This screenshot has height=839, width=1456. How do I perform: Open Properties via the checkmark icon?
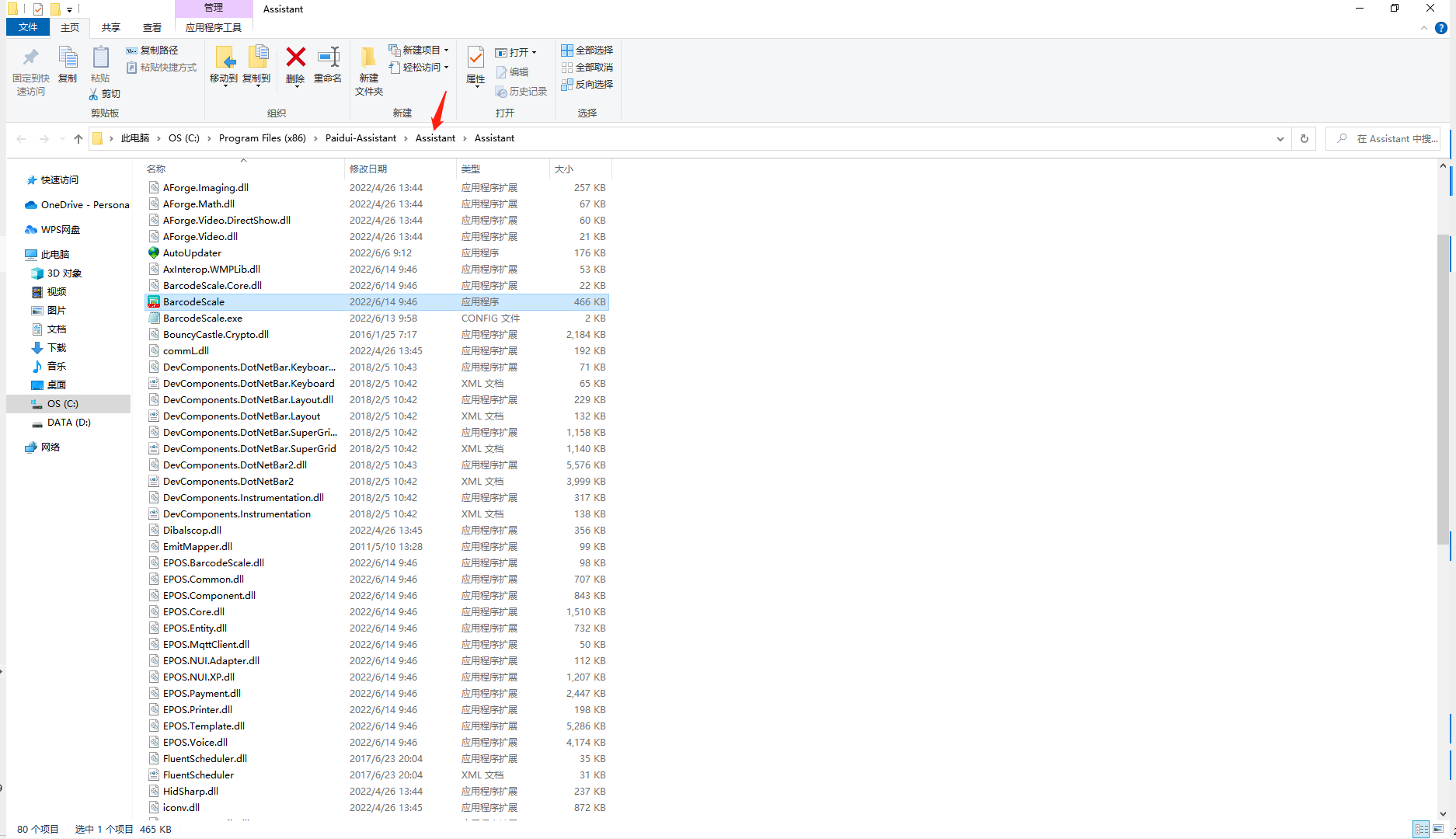click(x=475, y=58)
